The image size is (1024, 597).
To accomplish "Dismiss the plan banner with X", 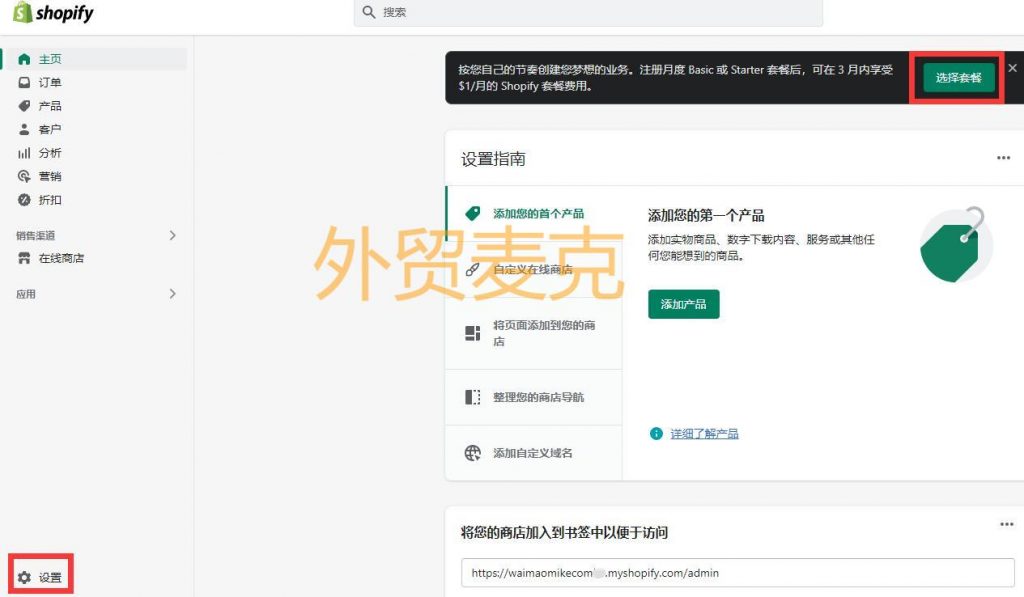I will coord(1012,68).
